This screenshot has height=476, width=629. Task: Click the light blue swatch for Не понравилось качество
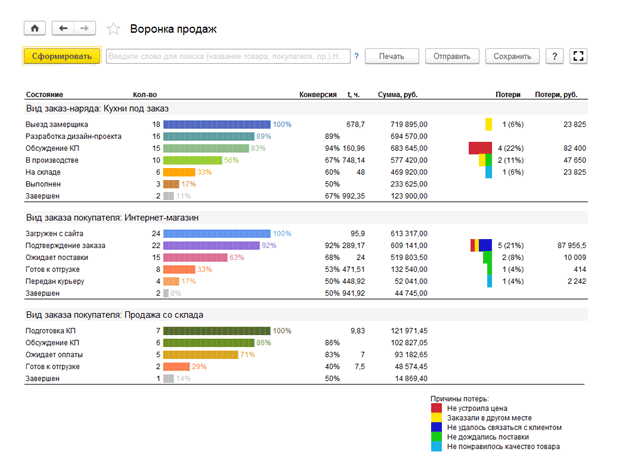[x=439, y=447]
